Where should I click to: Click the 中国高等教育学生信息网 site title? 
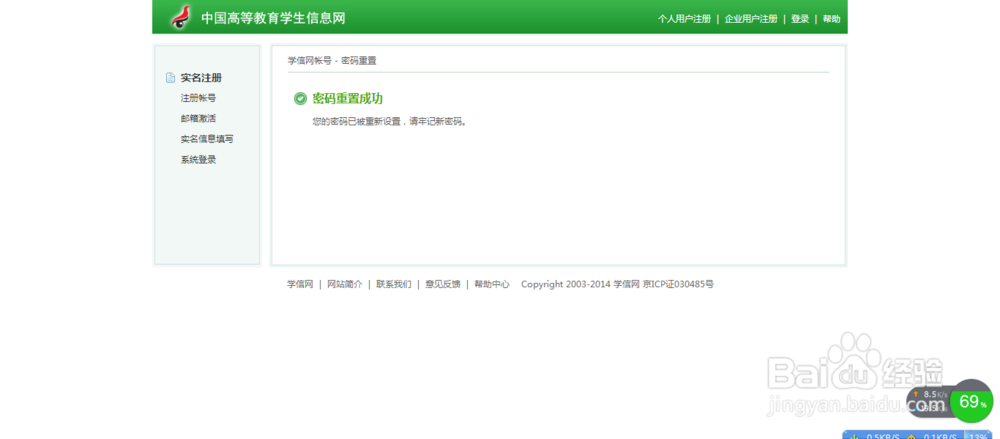273,18
